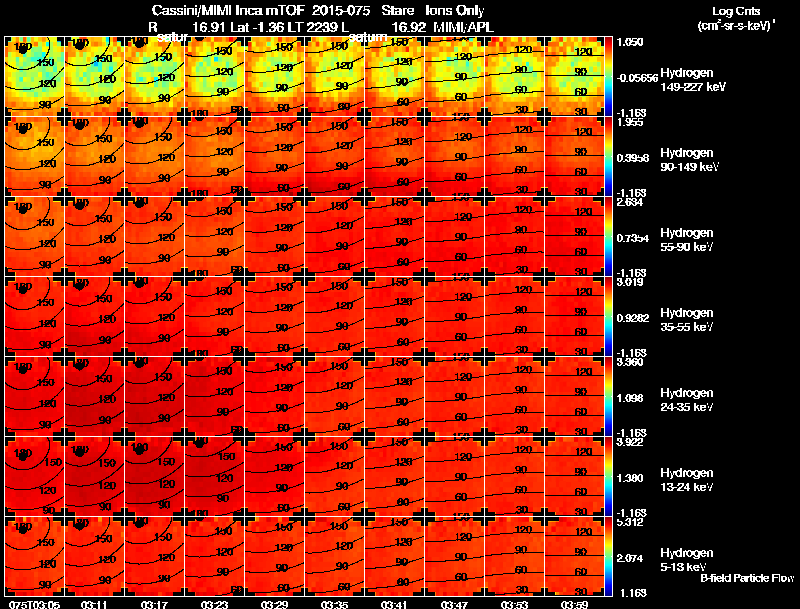Screen dimensions: 800x609
Task: Click the 1.050 colorbar maximum value
Action: point(631,42)
